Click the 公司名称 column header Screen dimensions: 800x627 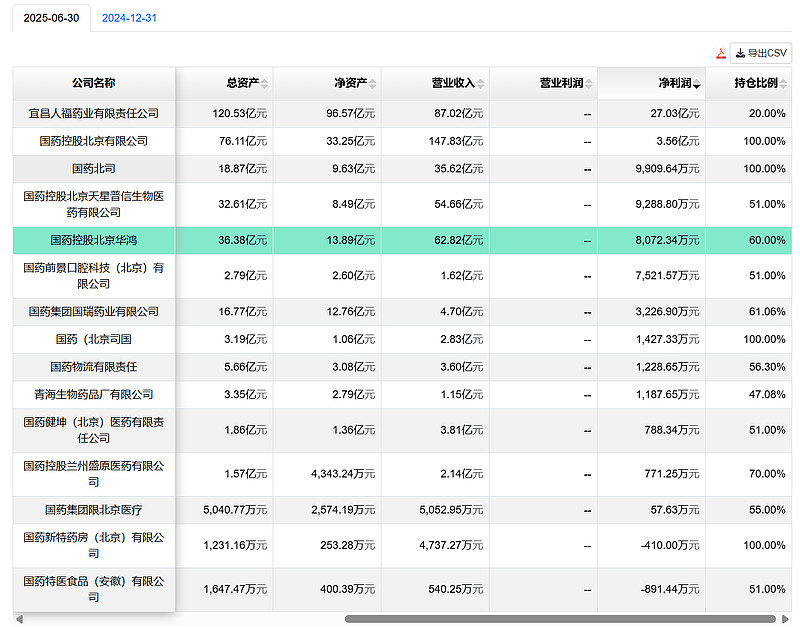click(94, 83)
